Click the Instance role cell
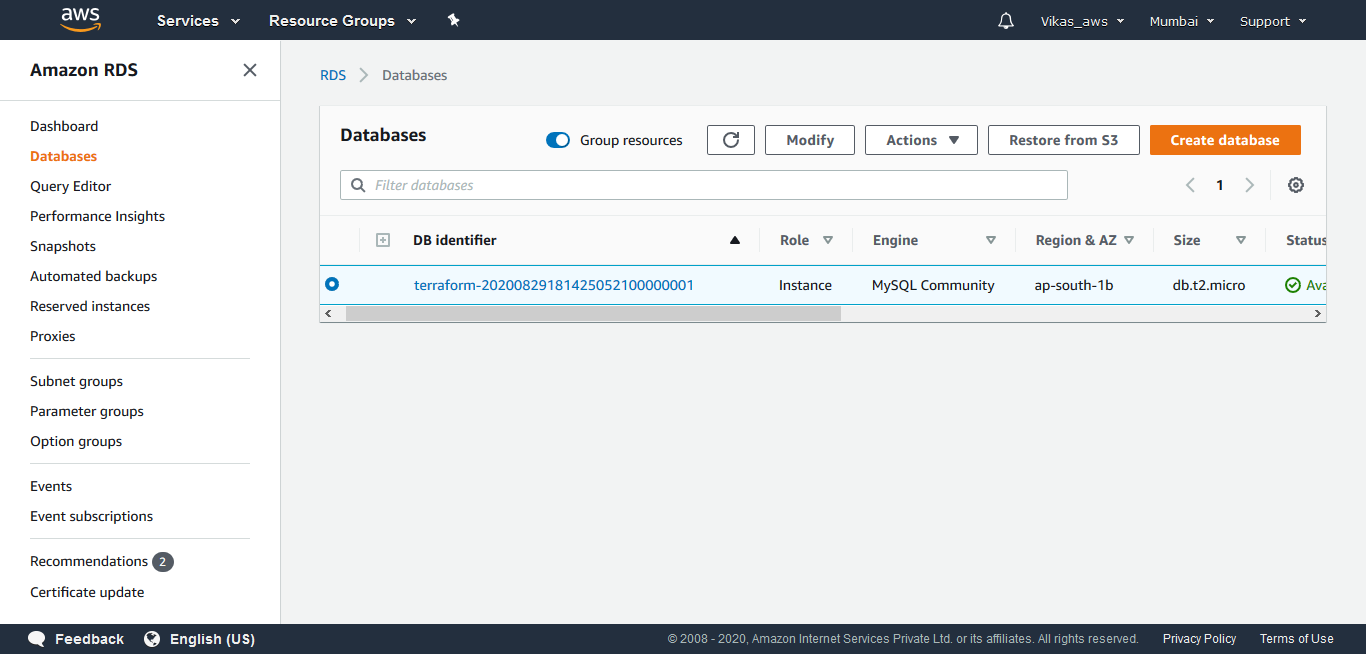The width and height of the screenshot is (1366, 654). pos(805,285)
